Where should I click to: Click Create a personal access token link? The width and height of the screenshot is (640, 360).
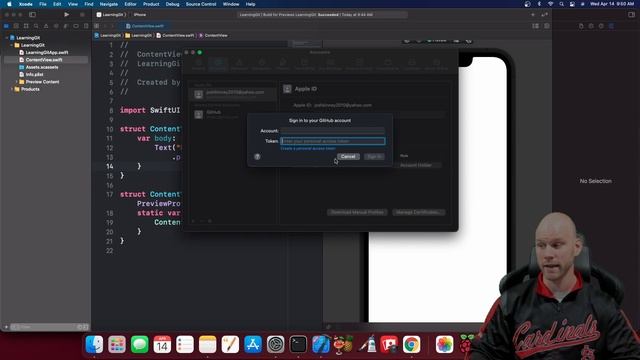coord(308,149)
